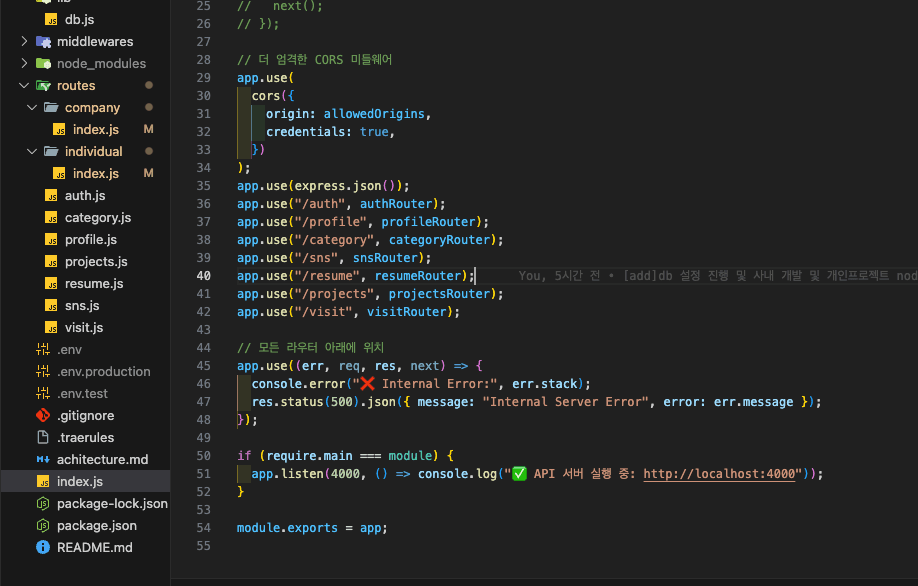The height and width of the screenshot is (586, 918).
Task: Expand the node_modules folder chevron
Action: coord(24,63)
